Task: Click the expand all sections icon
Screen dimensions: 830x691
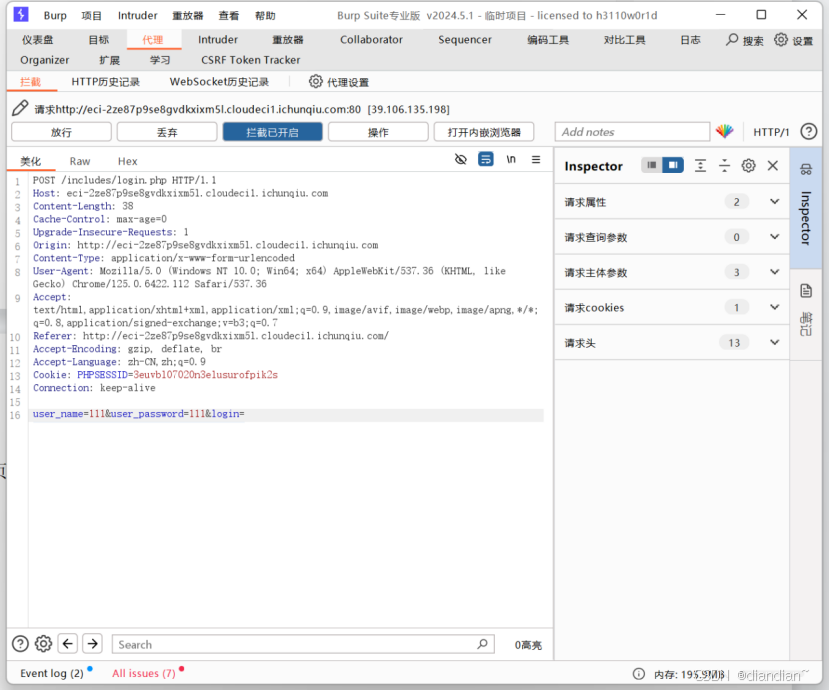Action: pyautogui.click(x=700, y=166)
